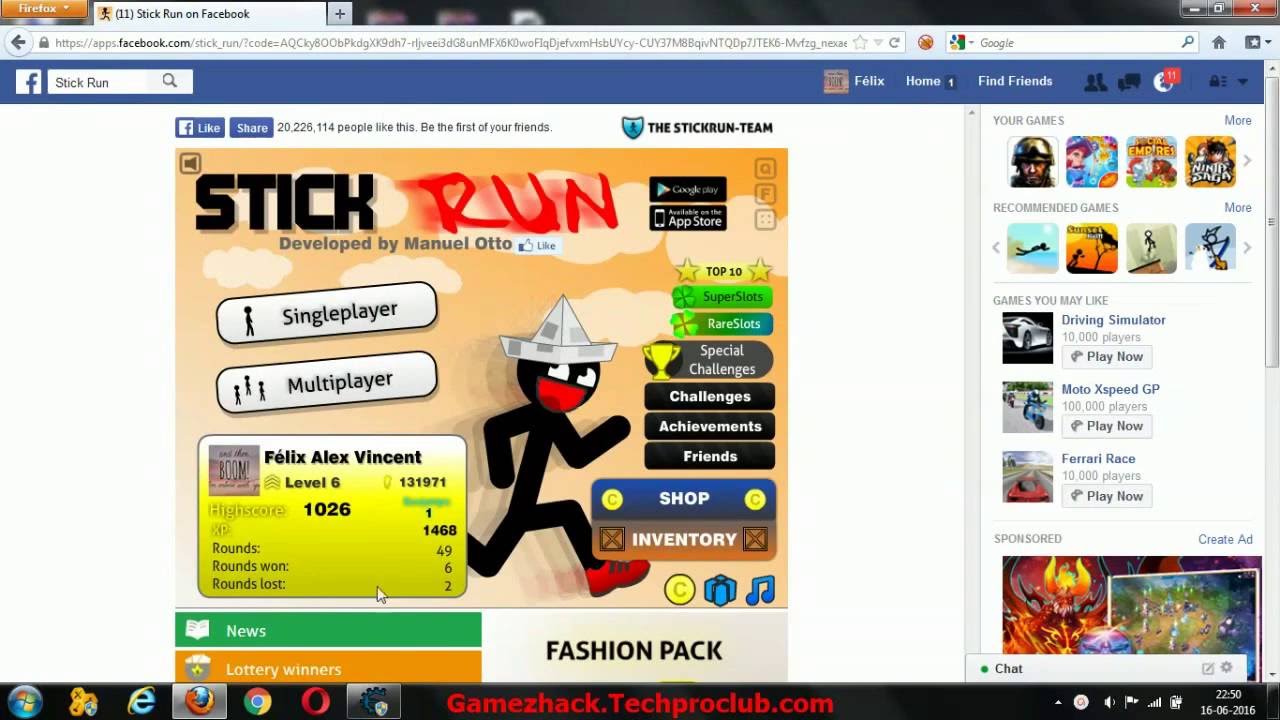
Task: Open the blue gift box icon
Action: coord(720,590)
